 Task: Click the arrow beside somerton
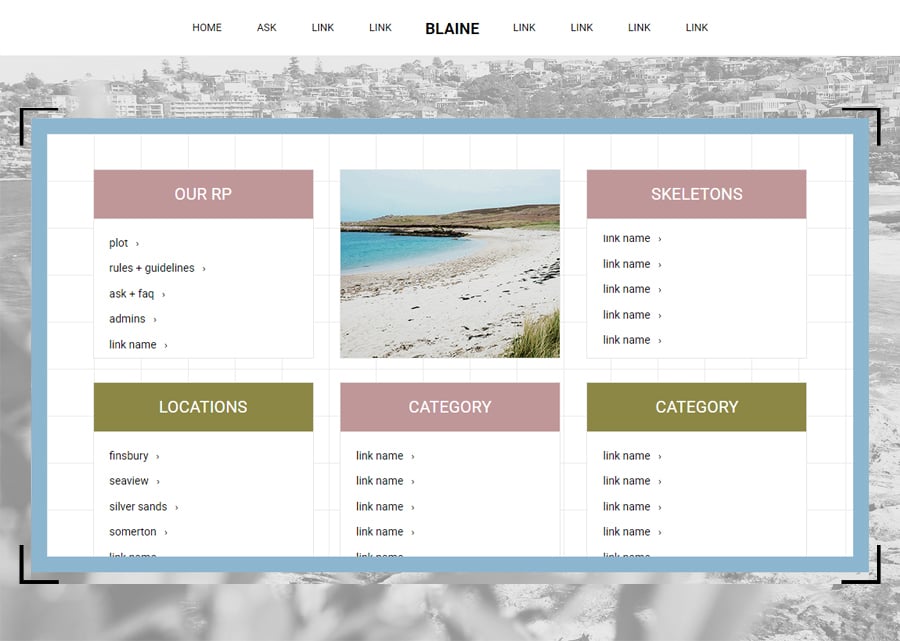point(166,533)
